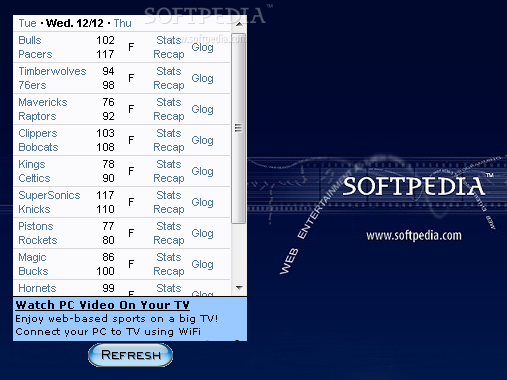The image size is (507, 380).
Task: Open Glog for Mavericks vs Raptors
Action: click(x=202, y=110)
